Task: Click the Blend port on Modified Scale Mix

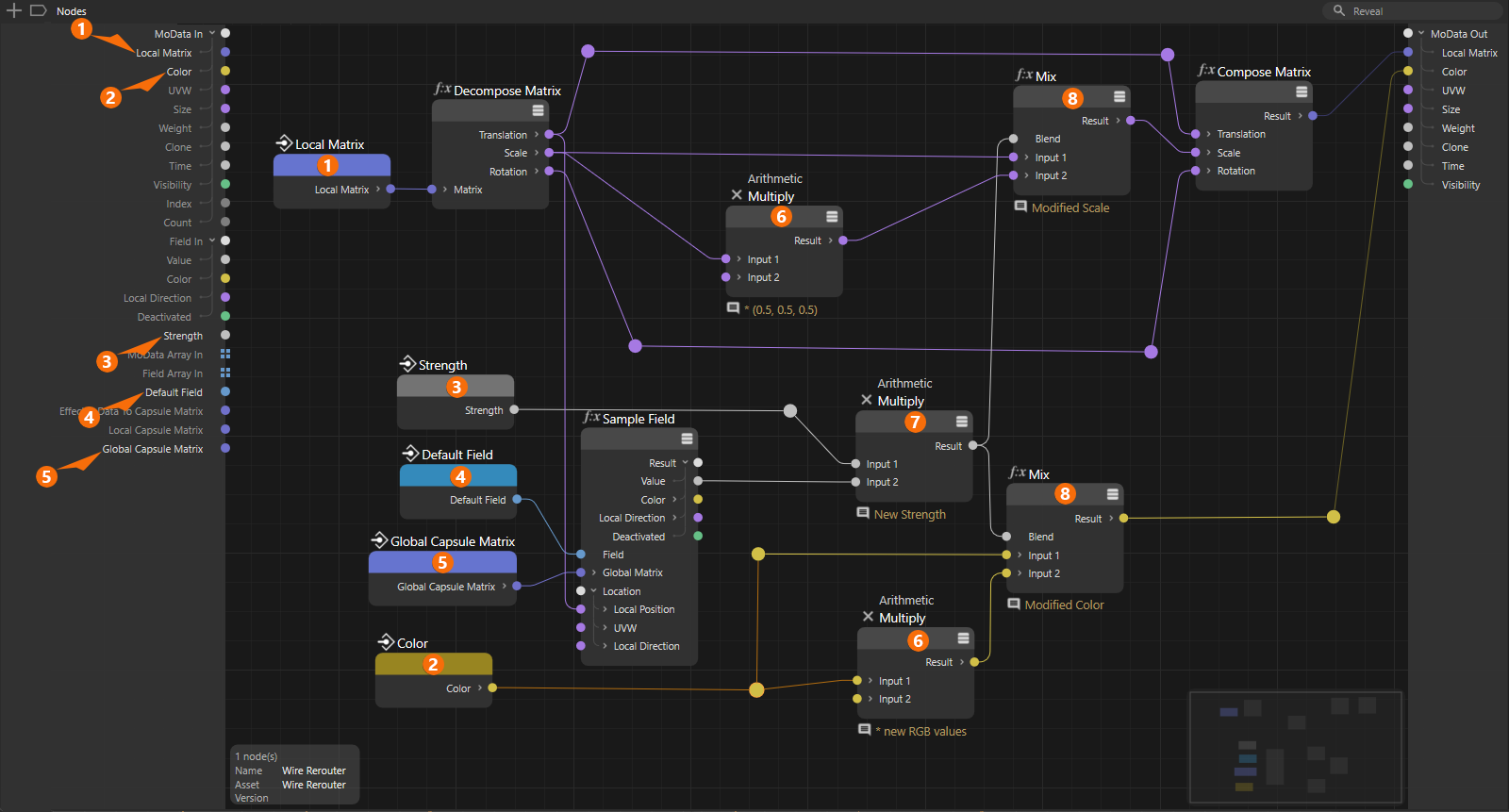Action: click(1014, 139)
